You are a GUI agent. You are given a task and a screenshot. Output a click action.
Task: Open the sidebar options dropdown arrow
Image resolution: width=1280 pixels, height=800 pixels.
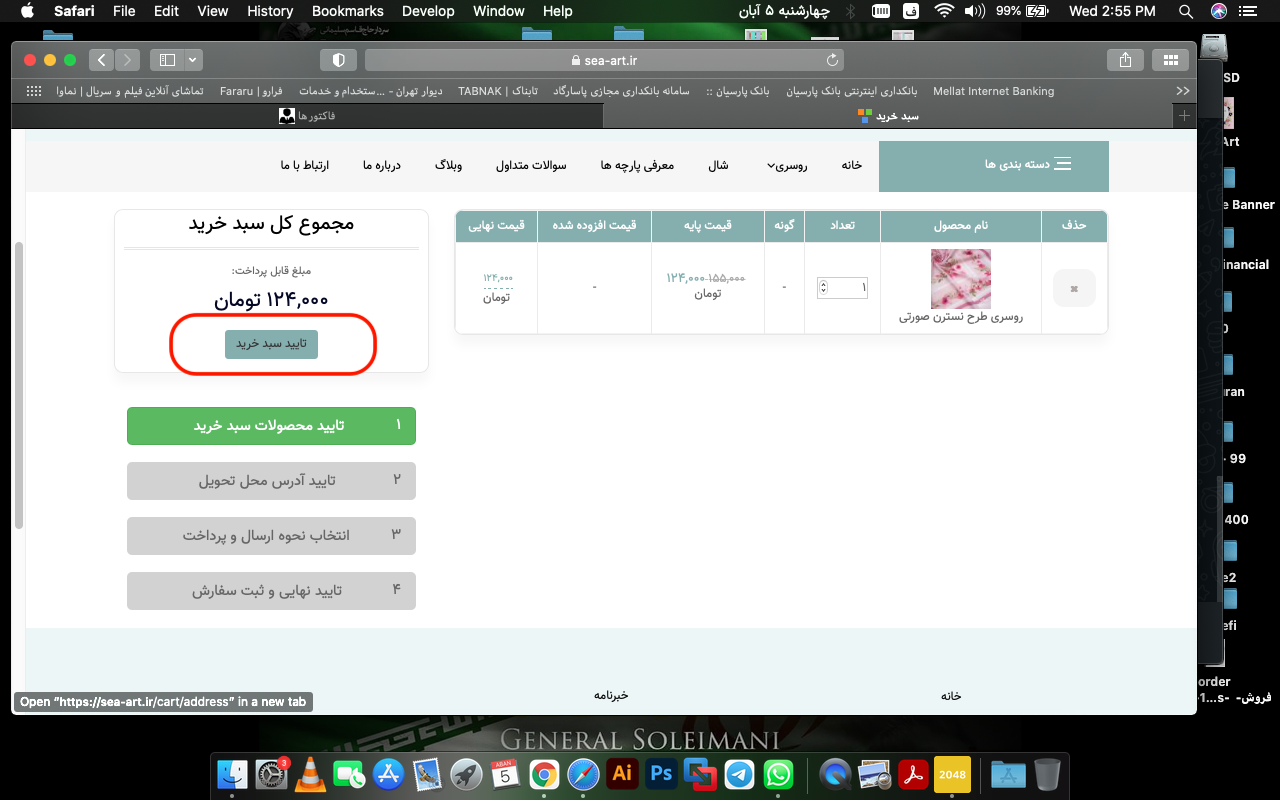192,60
